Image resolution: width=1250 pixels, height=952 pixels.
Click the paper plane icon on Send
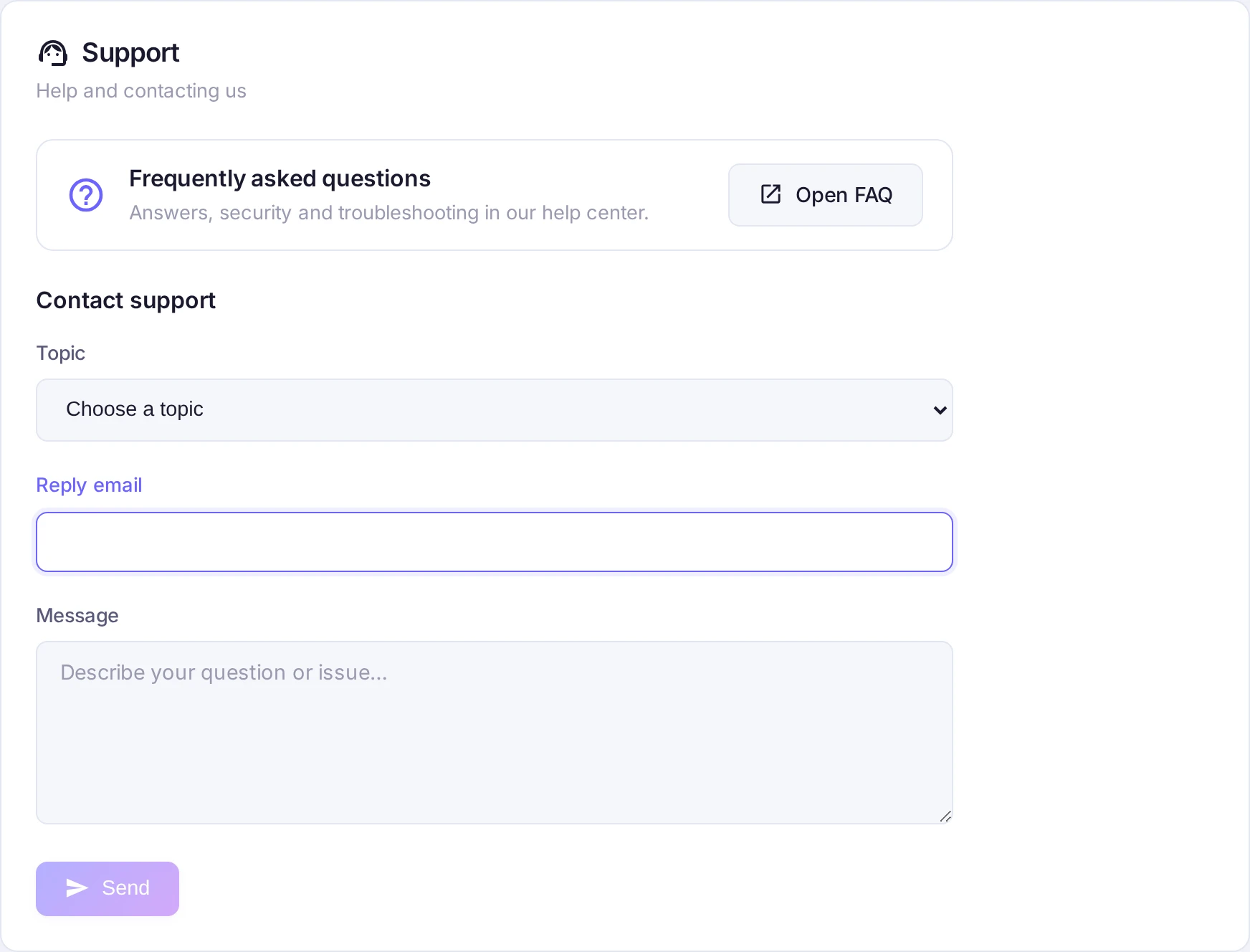tap(77, 888)
